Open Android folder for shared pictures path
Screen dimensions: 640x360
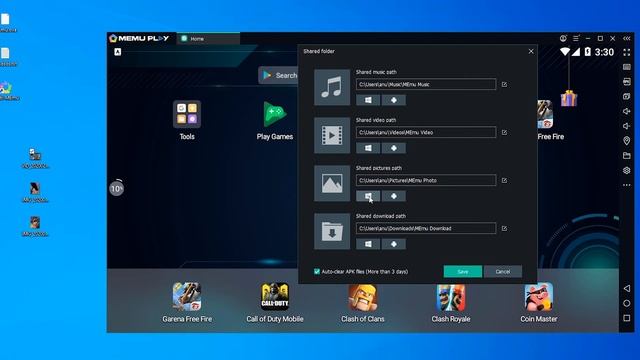tap(393, 196)
